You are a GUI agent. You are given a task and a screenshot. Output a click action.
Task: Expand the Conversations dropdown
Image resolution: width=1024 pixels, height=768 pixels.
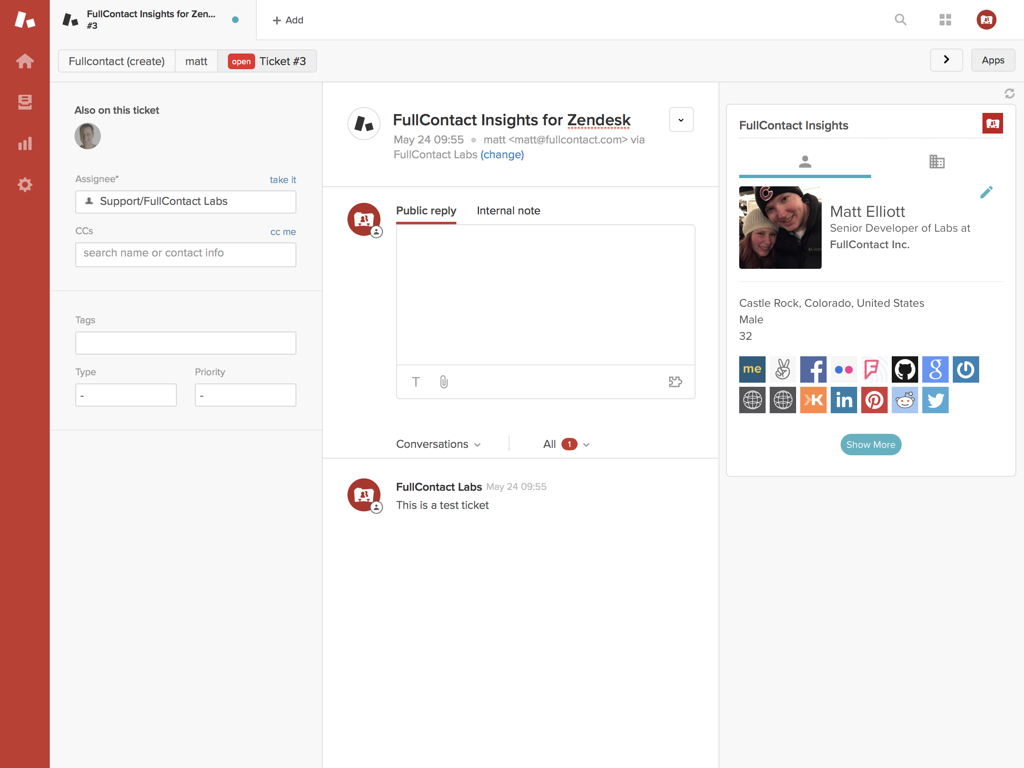coord(438,444)
